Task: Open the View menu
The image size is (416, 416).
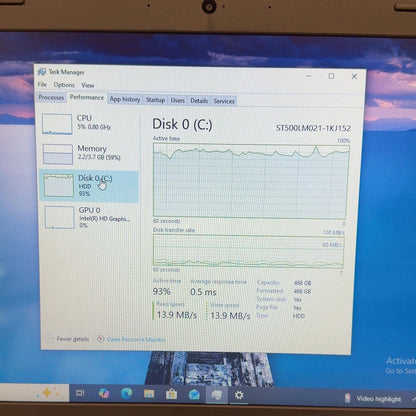Action: click(x=88, y=85)
